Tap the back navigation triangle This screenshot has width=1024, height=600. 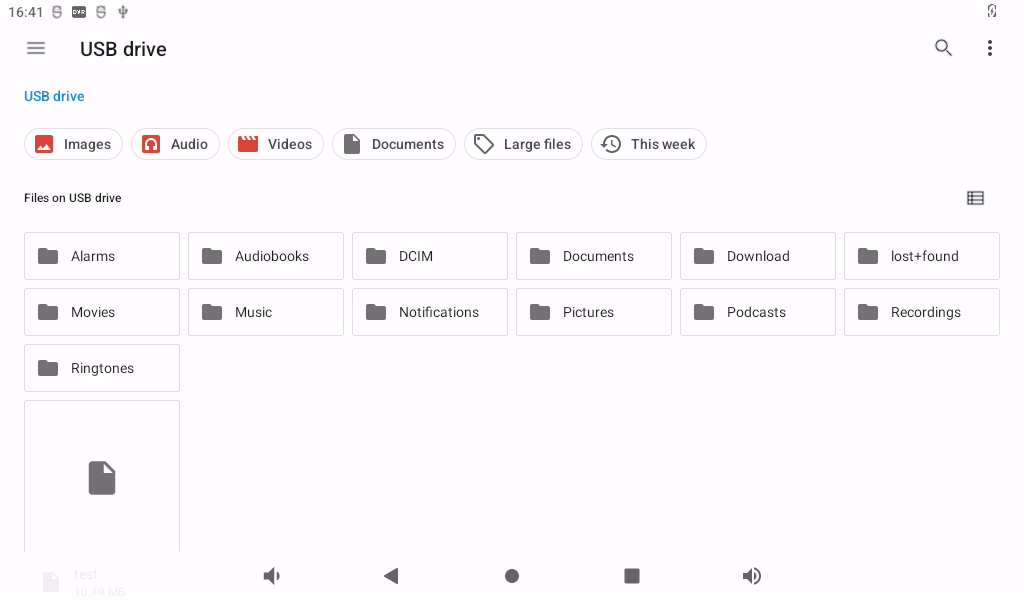click(x=391, y=576)
